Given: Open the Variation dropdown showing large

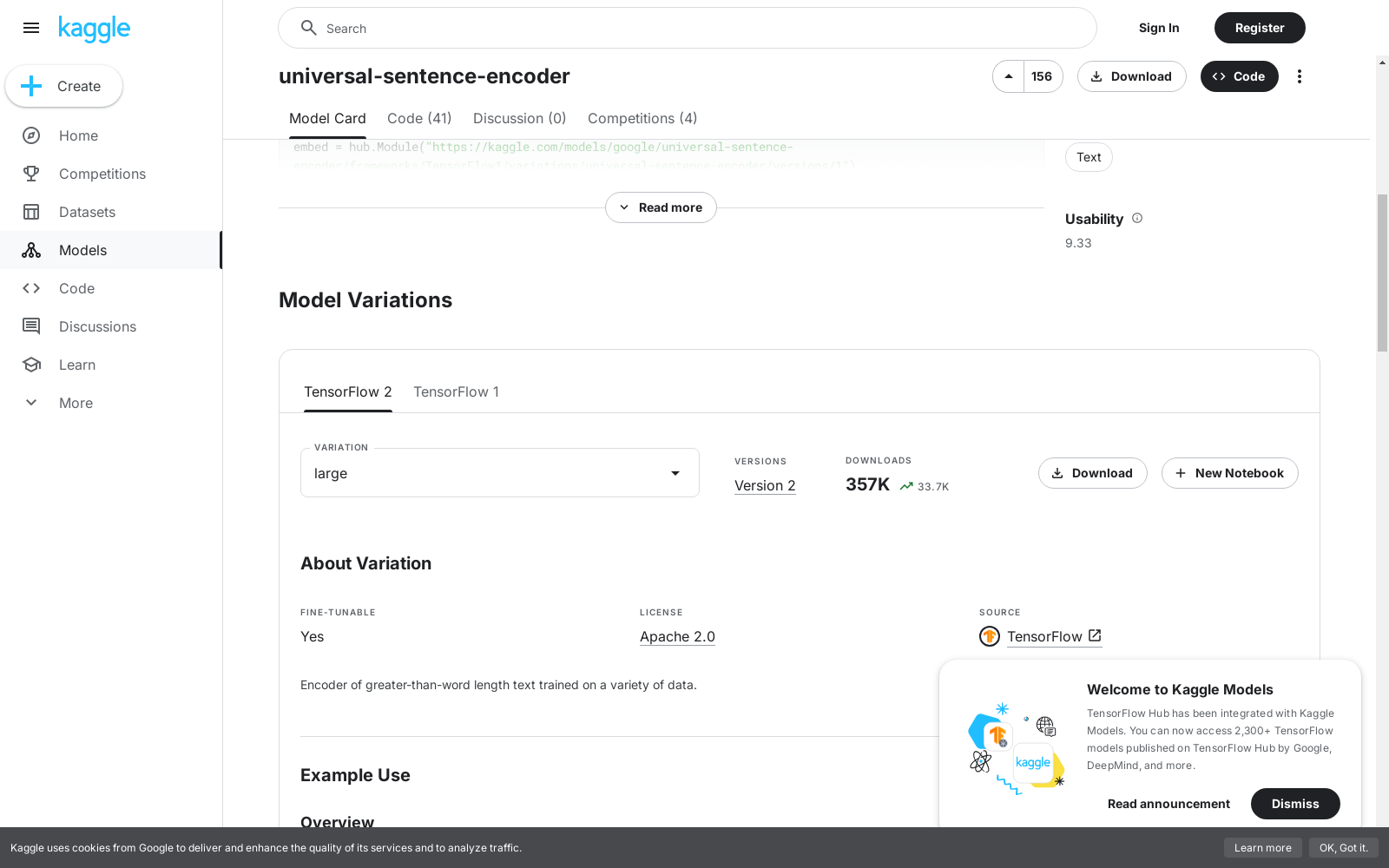Looking at the screenshot, I should (500, 473).
